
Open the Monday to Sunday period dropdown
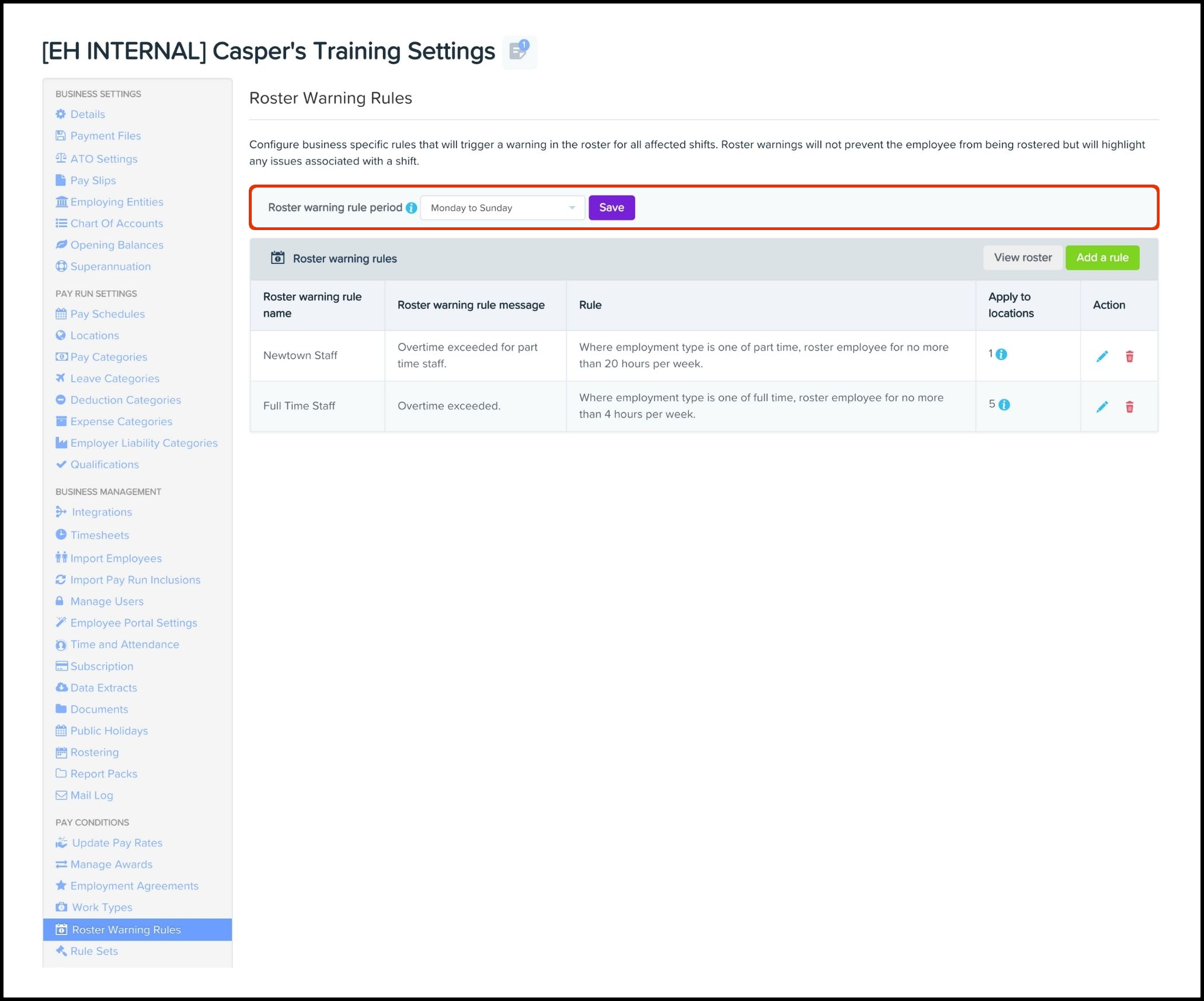point(502,208)
